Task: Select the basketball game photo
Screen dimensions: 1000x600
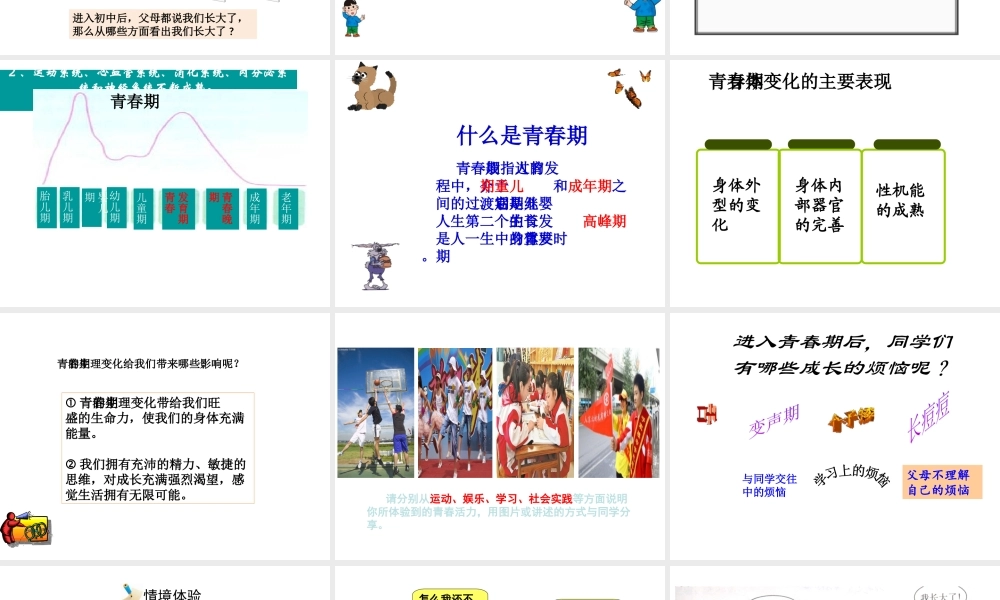Action: [x=376, y=413]
